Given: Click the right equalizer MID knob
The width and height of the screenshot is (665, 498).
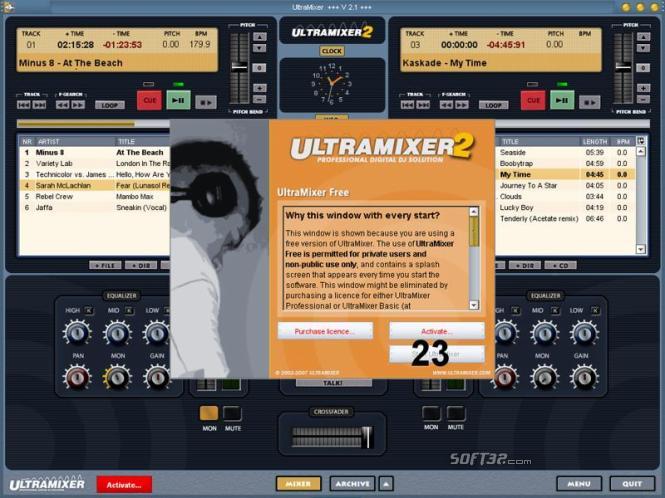Looking at the screenshot, I should click(x=545, y=333).
